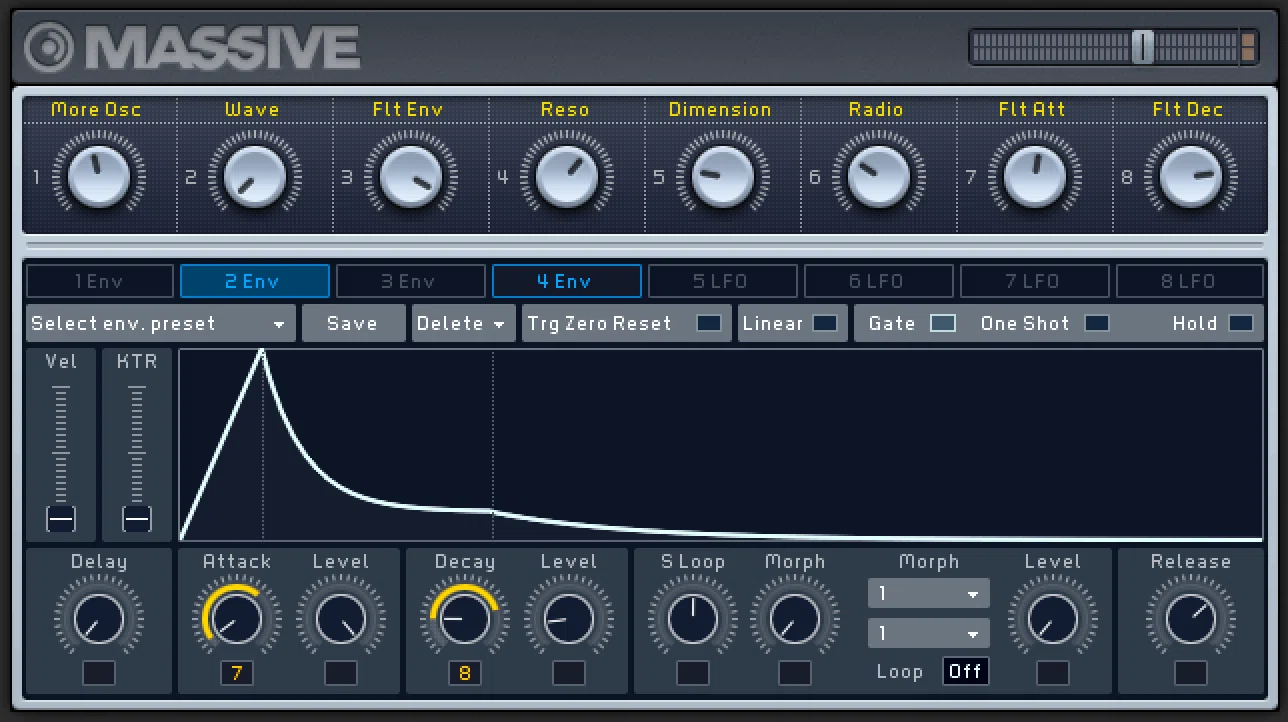Switch to the 7 LFO tab
Viewport: 1288px width, 722px height.
[1034, 281]
